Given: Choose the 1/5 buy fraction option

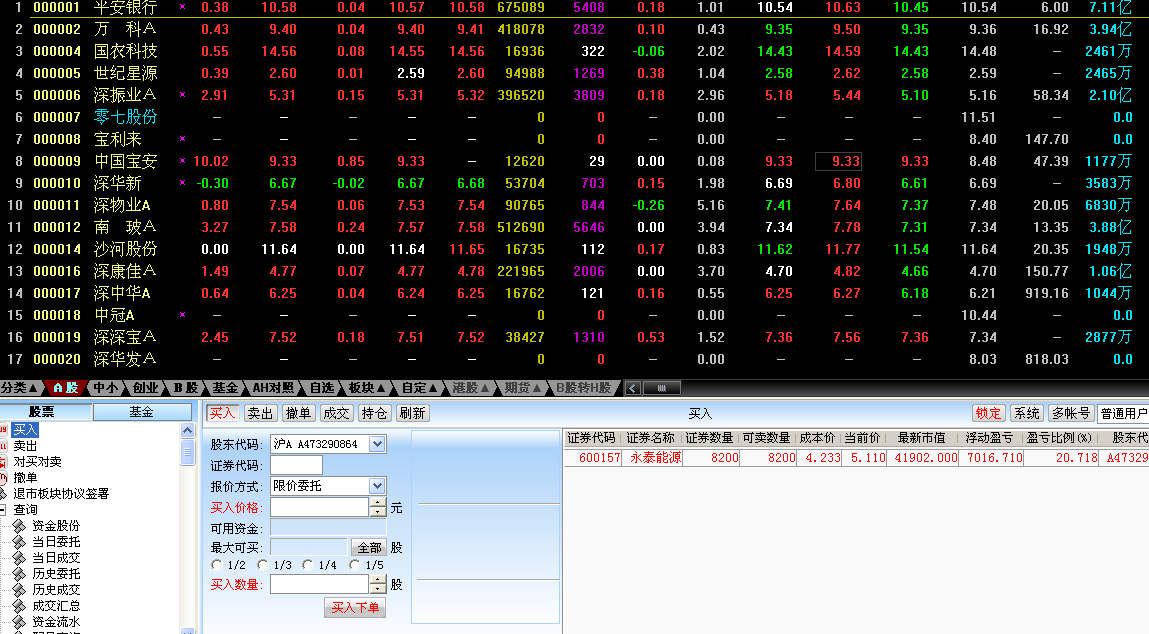Looking at the screenshot, I should tap(355, 565).
